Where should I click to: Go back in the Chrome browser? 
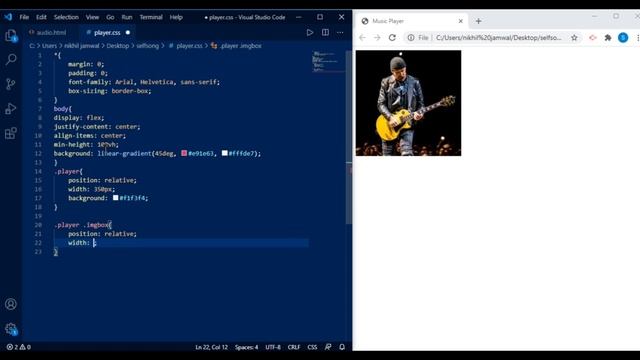[x=362, y=38]
